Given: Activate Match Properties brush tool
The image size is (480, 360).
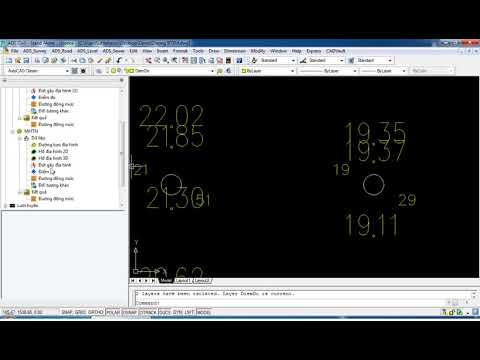Looking at the screenshot, I should tap(100, 60).
